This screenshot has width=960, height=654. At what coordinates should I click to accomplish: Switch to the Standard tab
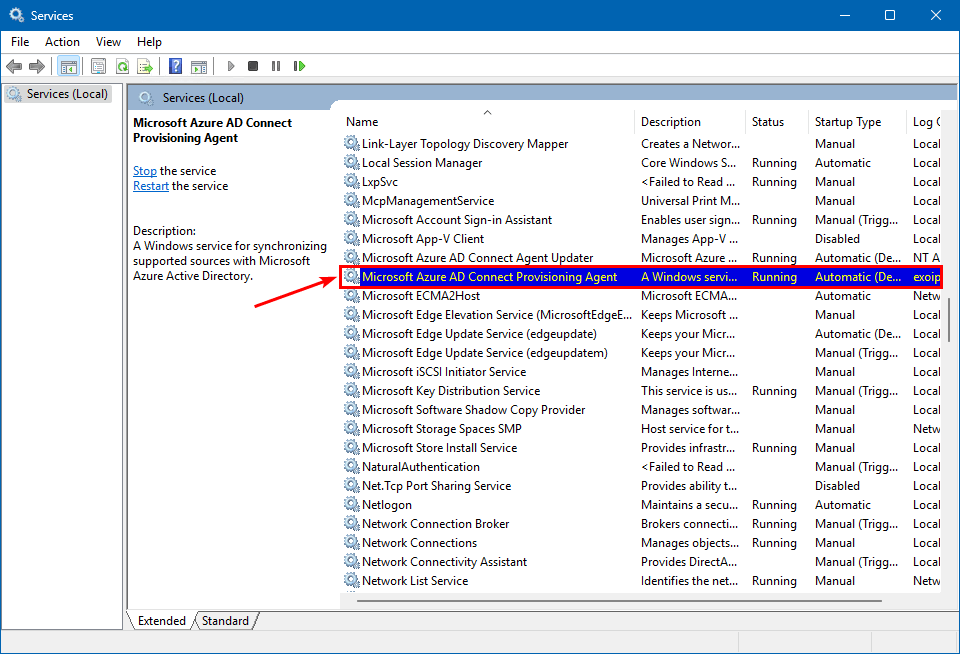[225, 621]
